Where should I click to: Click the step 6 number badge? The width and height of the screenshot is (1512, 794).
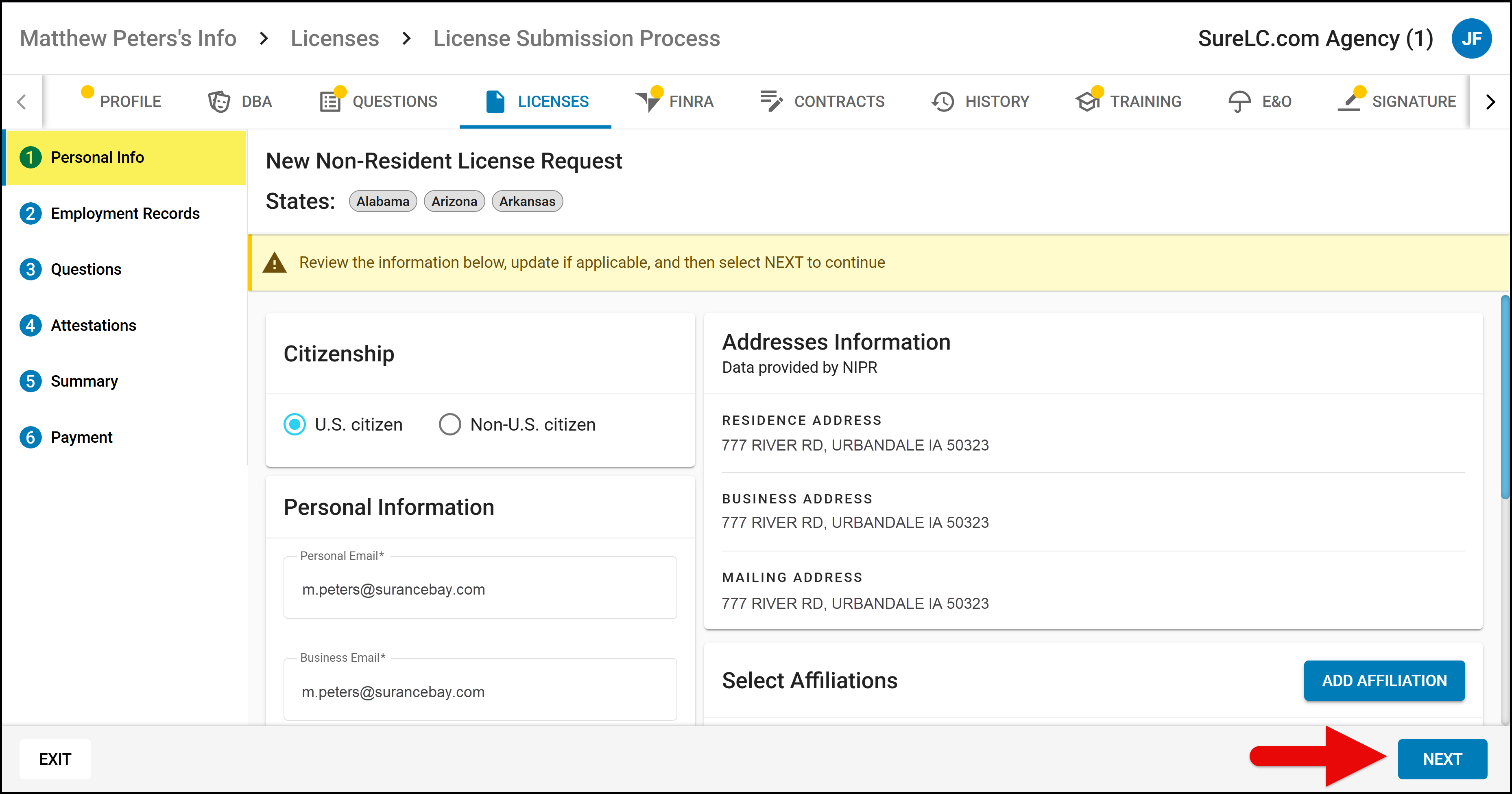tap(31, 437)
